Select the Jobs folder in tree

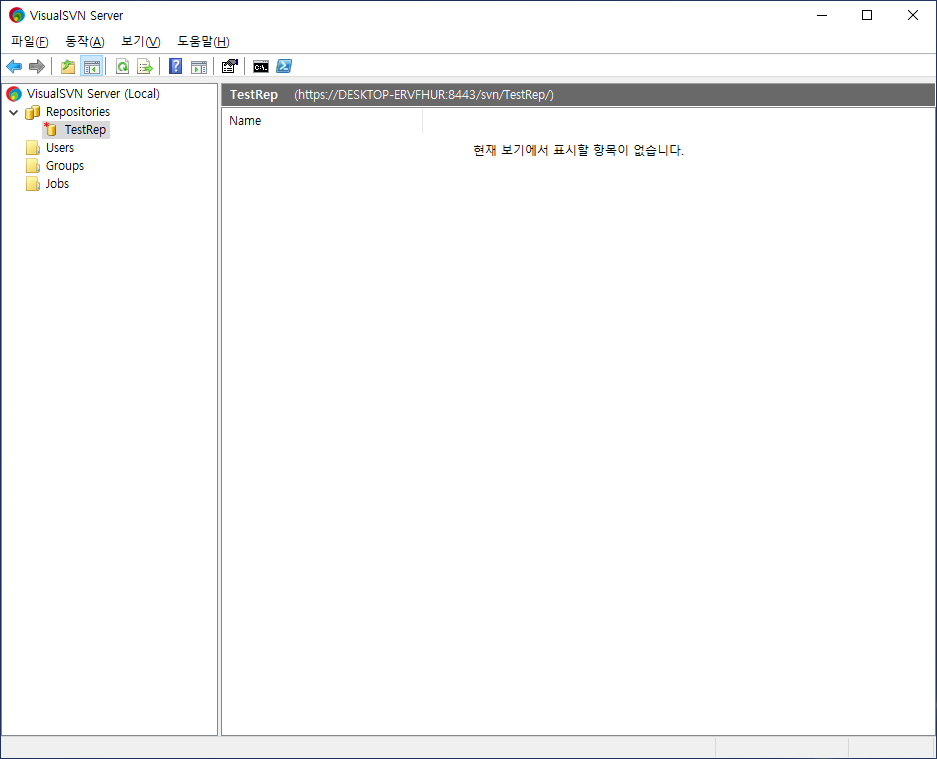click(x=57, y=183)
